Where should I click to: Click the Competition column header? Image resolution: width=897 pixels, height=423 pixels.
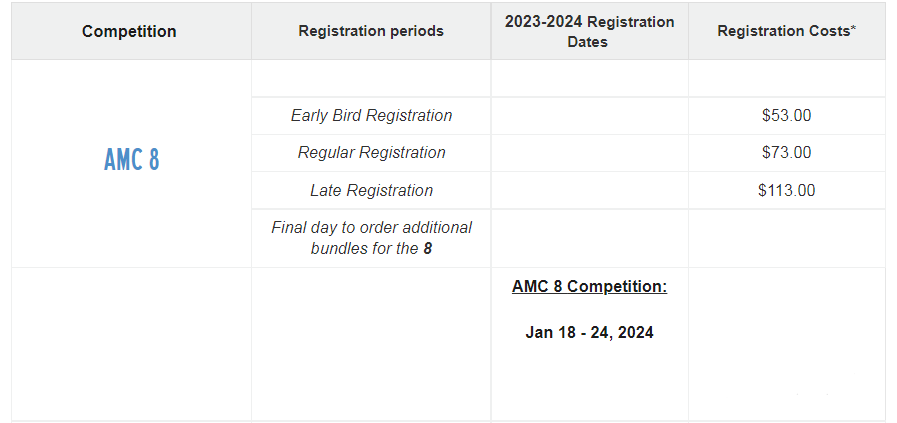point(129,31)
